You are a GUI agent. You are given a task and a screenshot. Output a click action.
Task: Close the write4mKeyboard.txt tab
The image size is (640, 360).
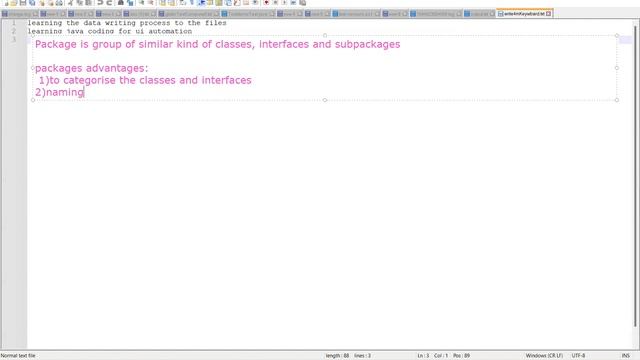click(x=549, y=13)
